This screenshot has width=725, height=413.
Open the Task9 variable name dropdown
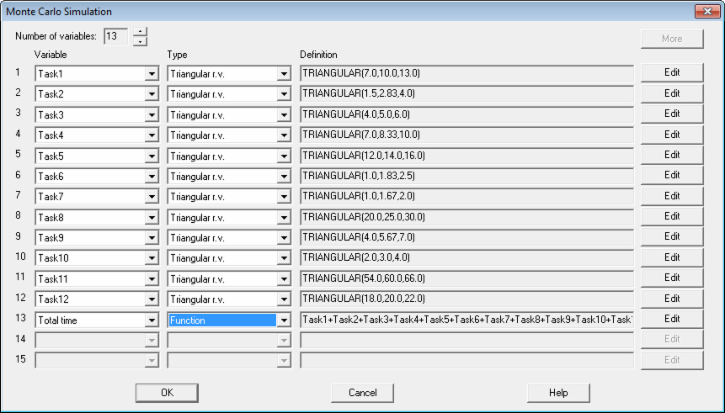tap(151, 237)
